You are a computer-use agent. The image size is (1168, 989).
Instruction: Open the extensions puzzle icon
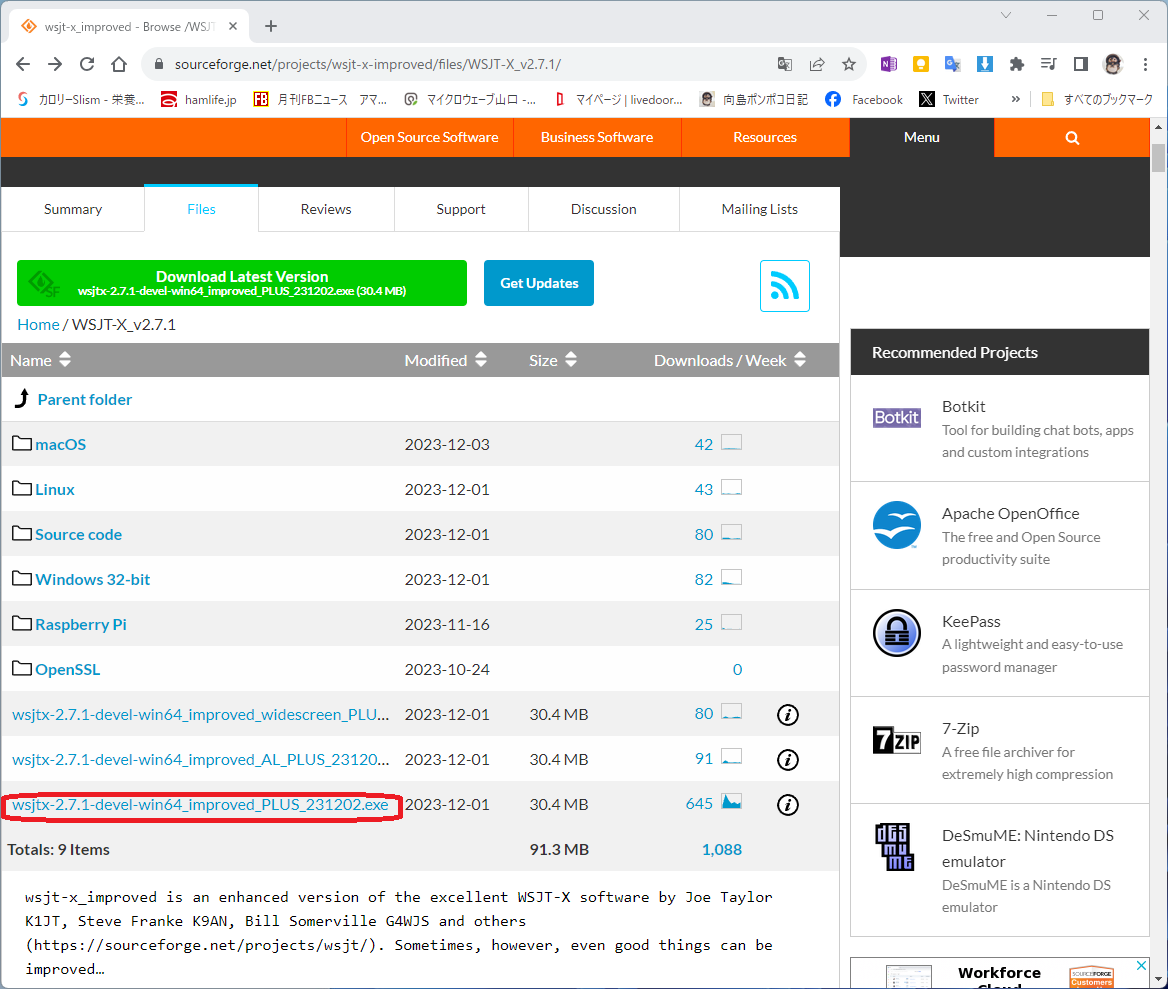coord(1017,64)
